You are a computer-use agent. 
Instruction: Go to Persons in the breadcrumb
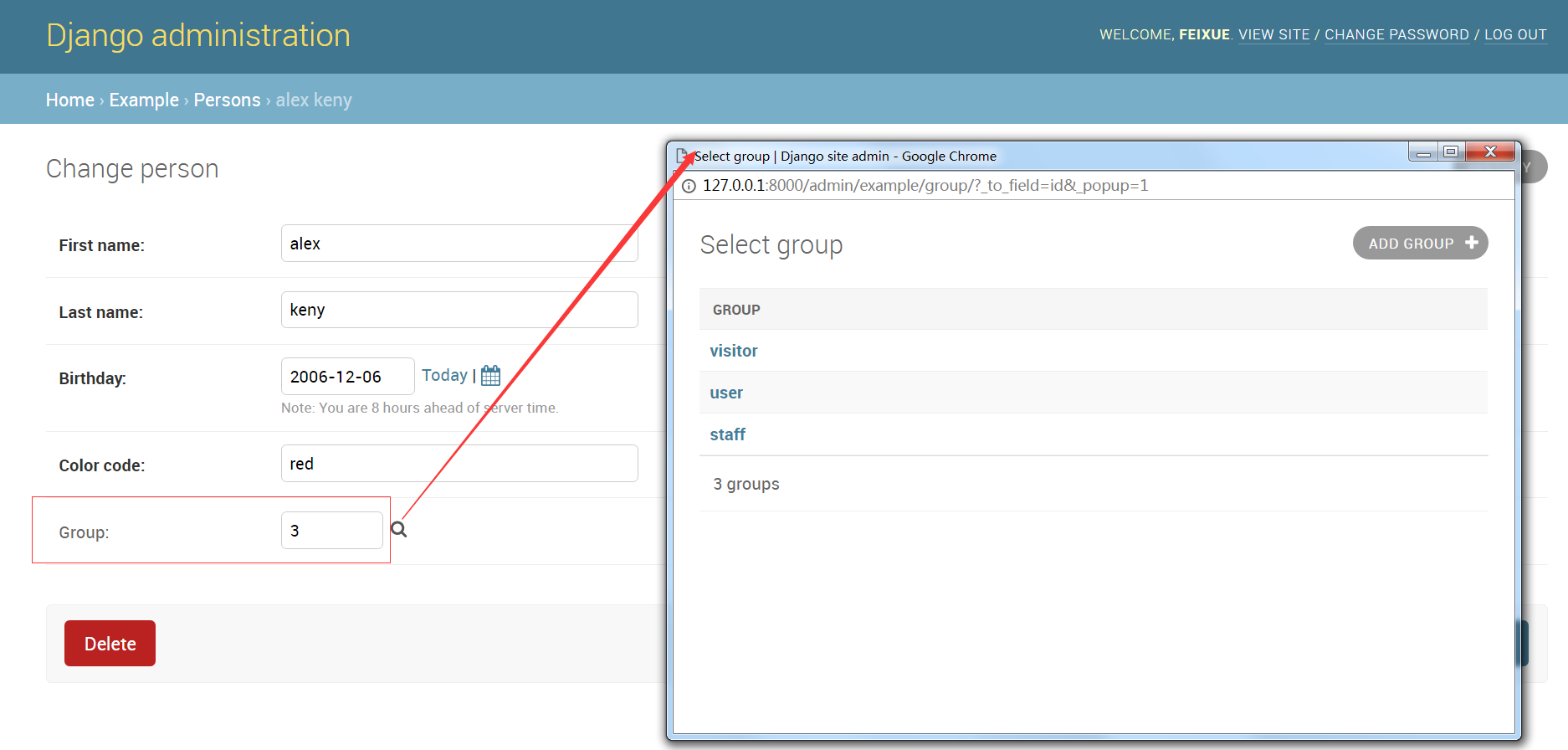tap(227, 100)
